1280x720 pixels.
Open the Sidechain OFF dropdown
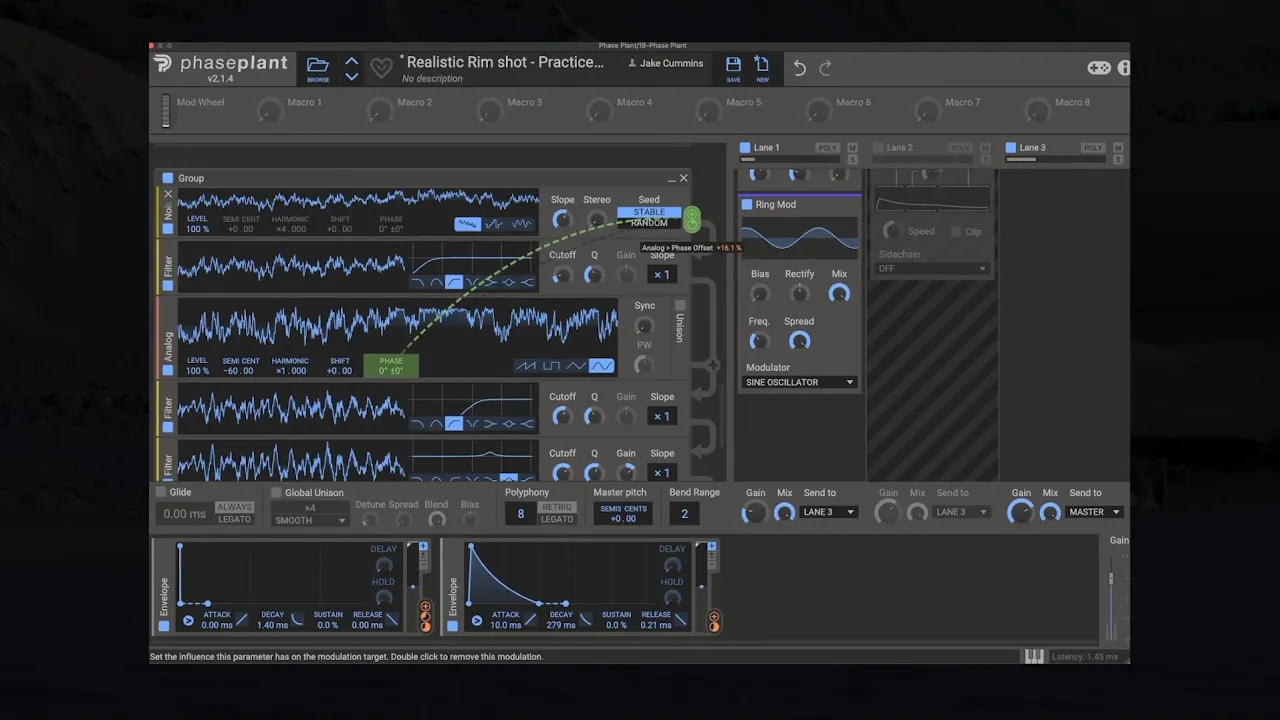[932, 269]
